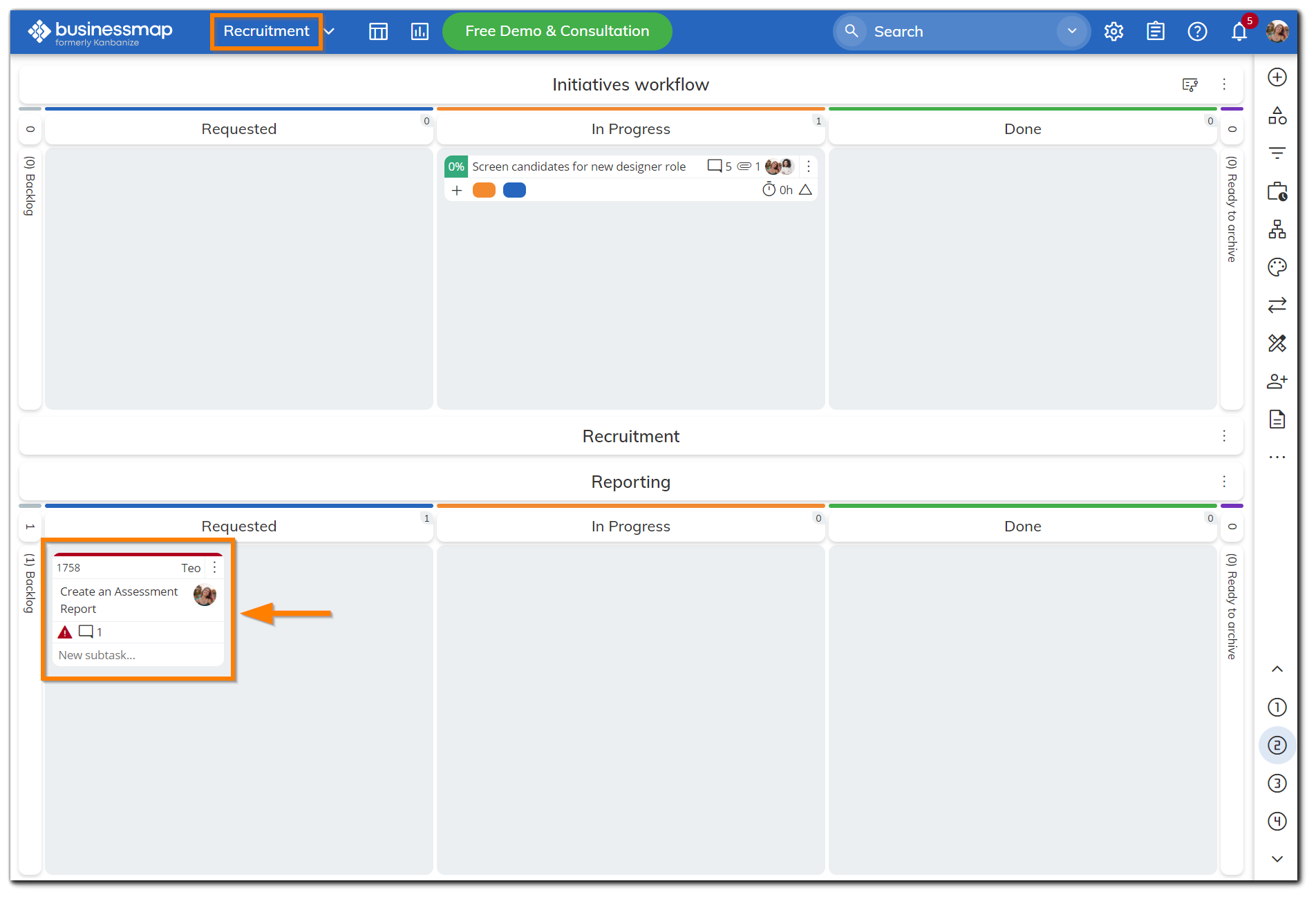The image size is (1316, 899).
Task: Open the three-dot menu on Reporting workflow
Action: click(x=1224, y=482)
